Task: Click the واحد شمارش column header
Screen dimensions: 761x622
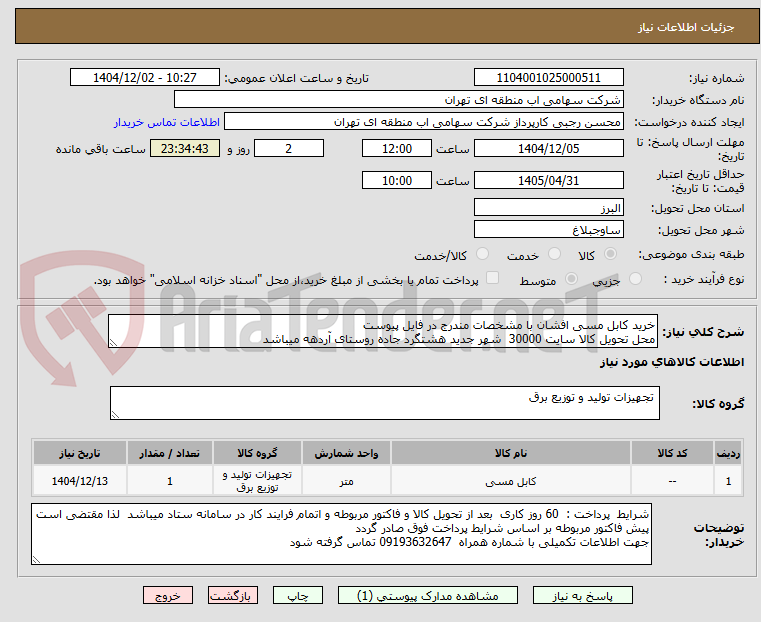Action: pyautogui.click(x=346, y=453)
